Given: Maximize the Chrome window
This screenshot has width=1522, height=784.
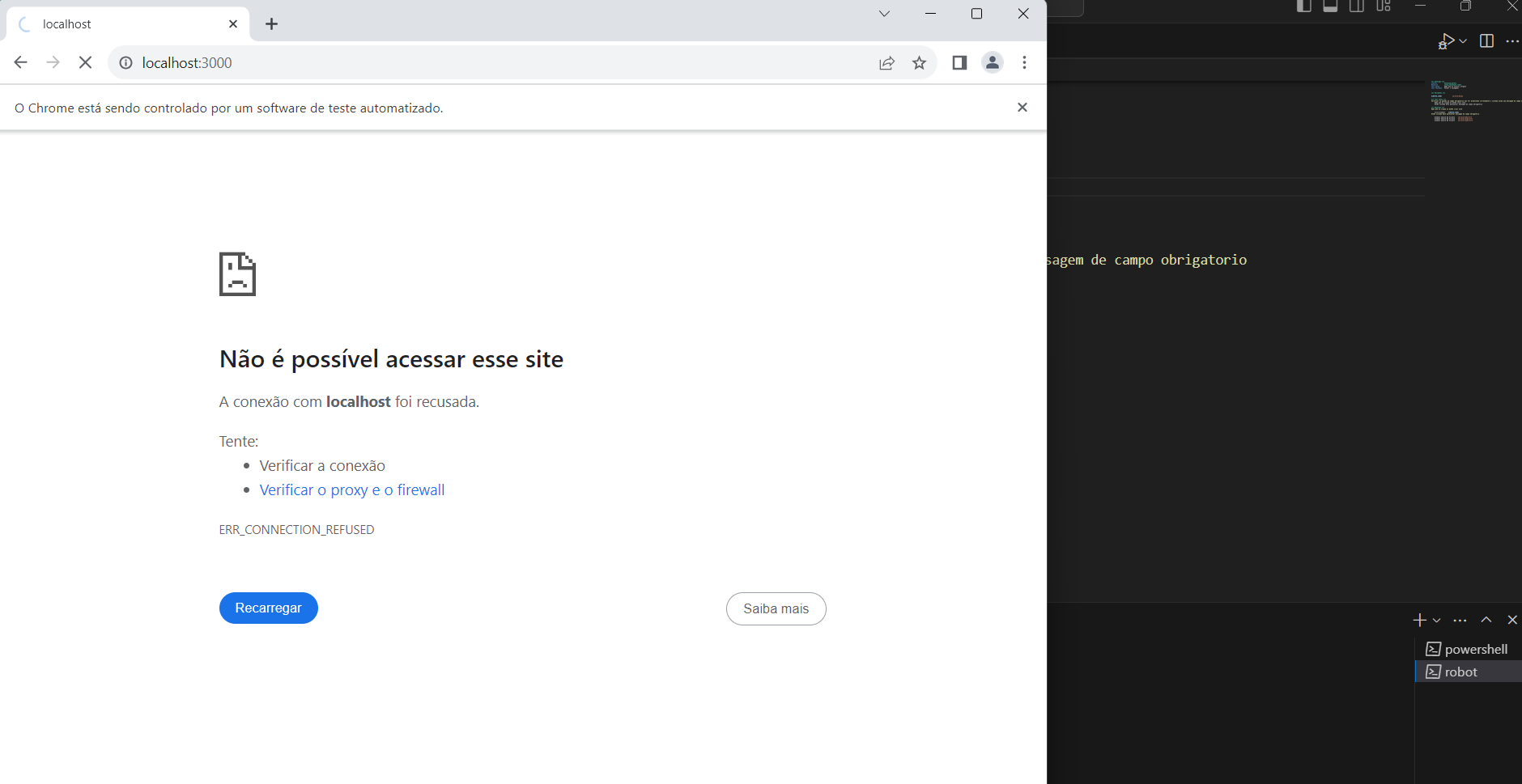Looking at the screenshot, I should click(x=977, y=14).
